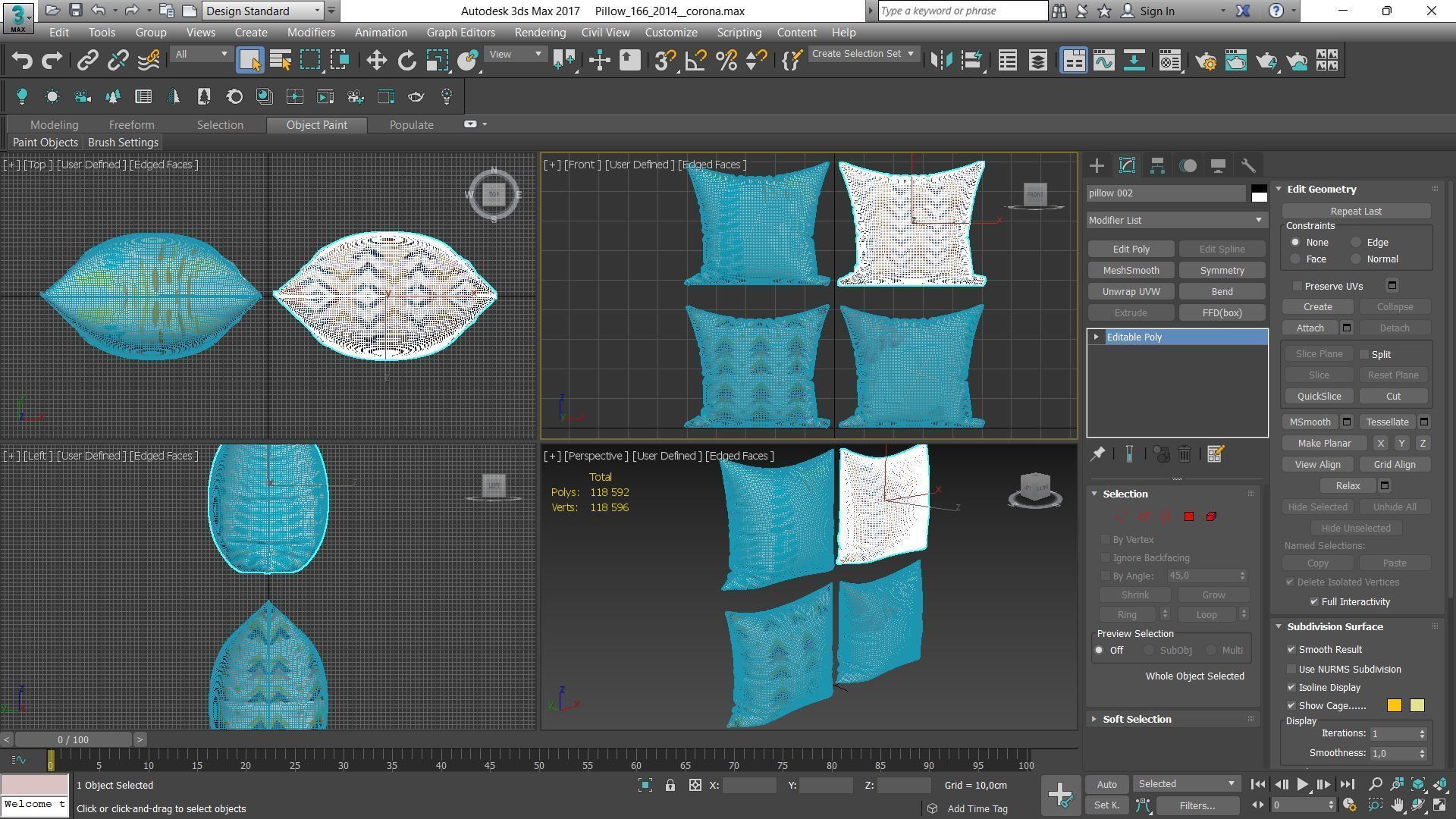Switch to the Hierarchy command panel tab

(x=1157, y=165)
